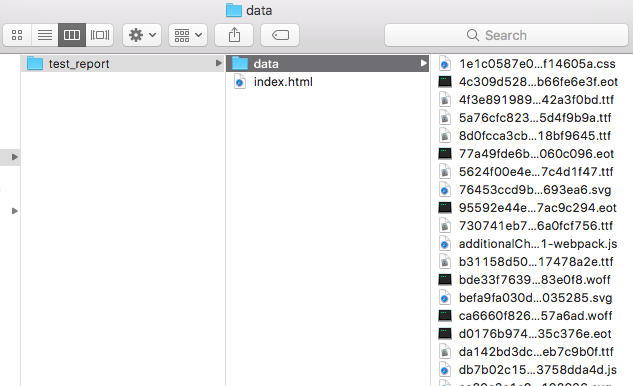Click the Search field

(506, 35)
